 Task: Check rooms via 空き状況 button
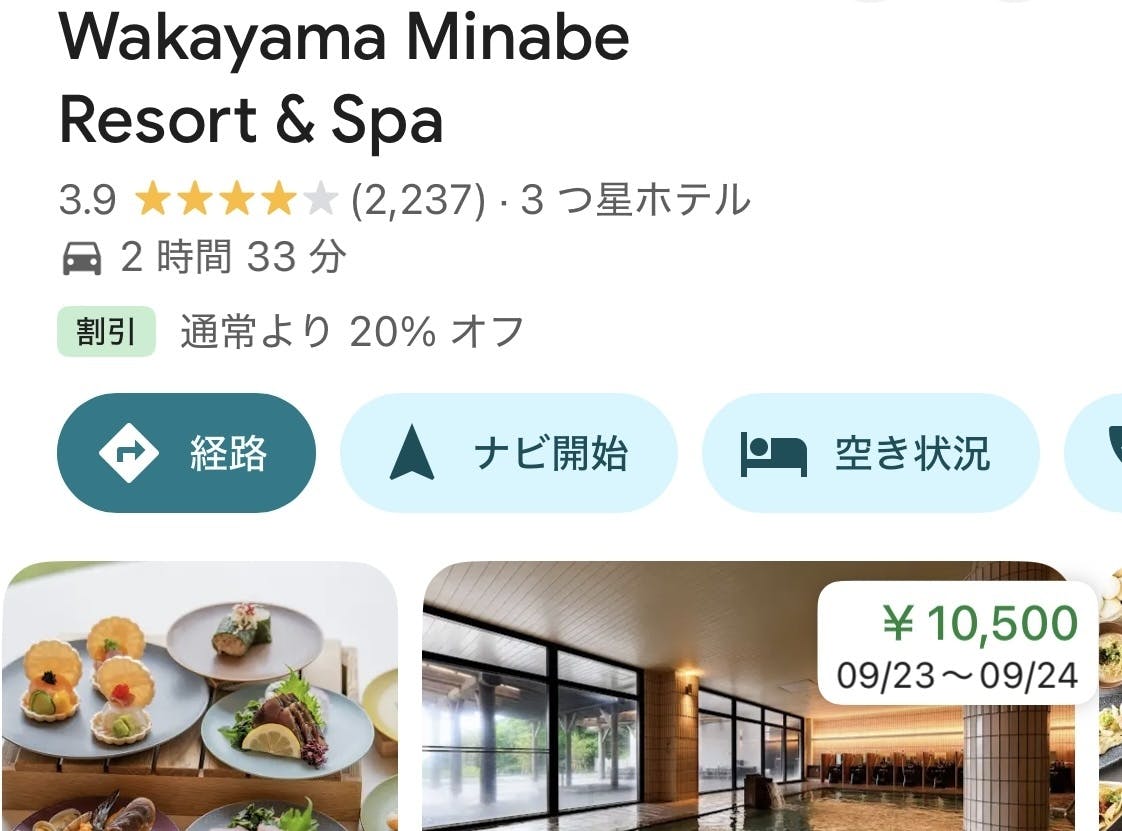[870, 452]
